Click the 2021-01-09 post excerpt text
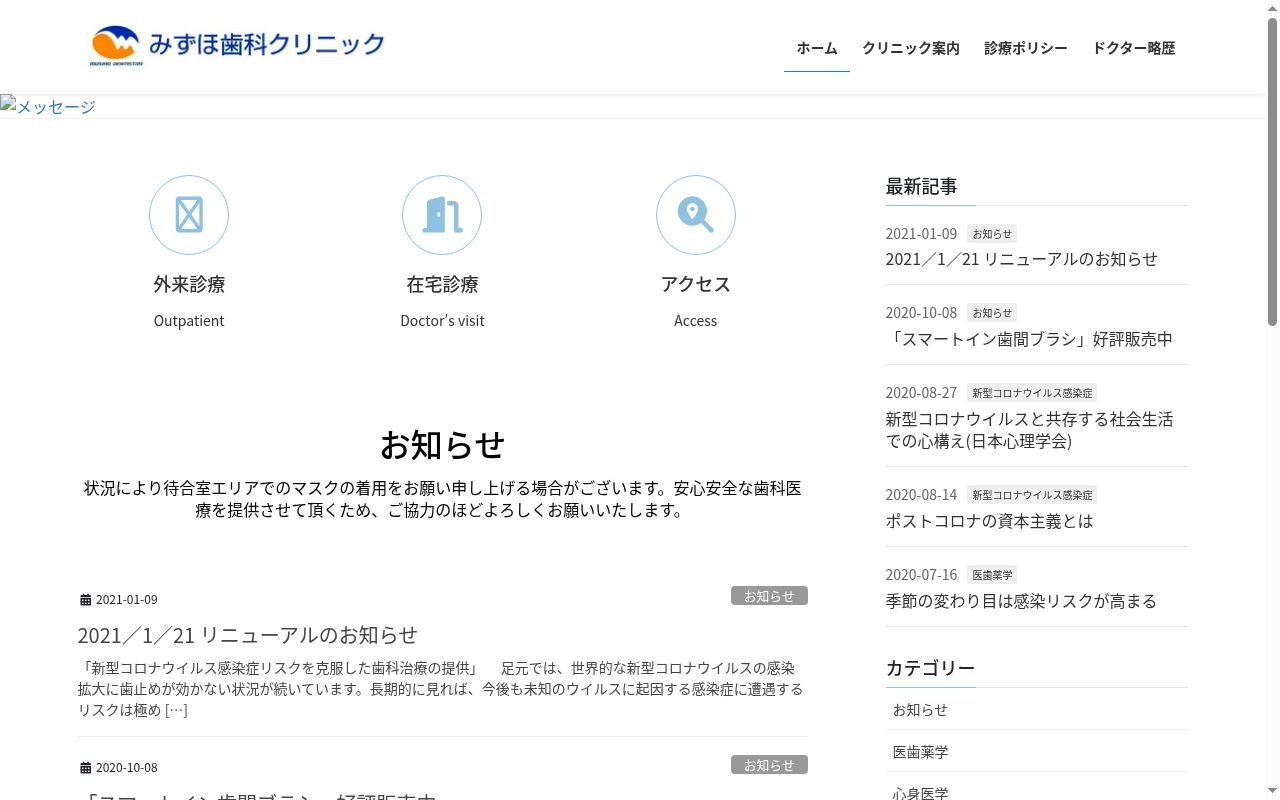The image size is (1280, 800). (442, 689)
